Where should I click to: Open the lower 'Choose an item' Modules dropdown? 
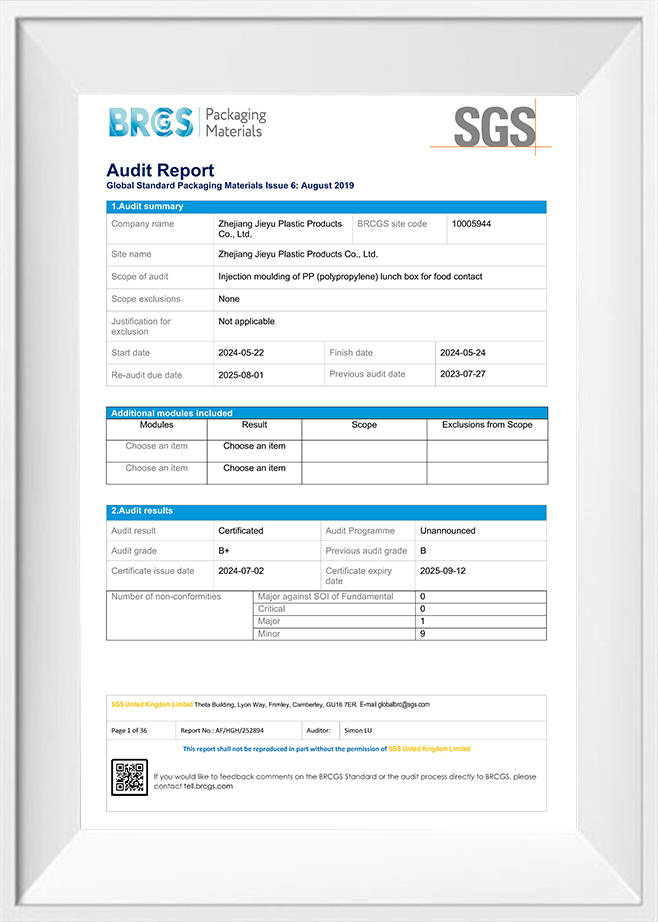[x=156, y=469]
